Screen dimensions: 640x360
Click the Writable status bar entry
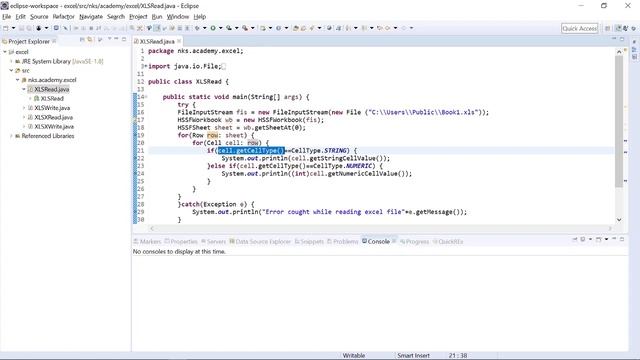click(x=353, y=356)
